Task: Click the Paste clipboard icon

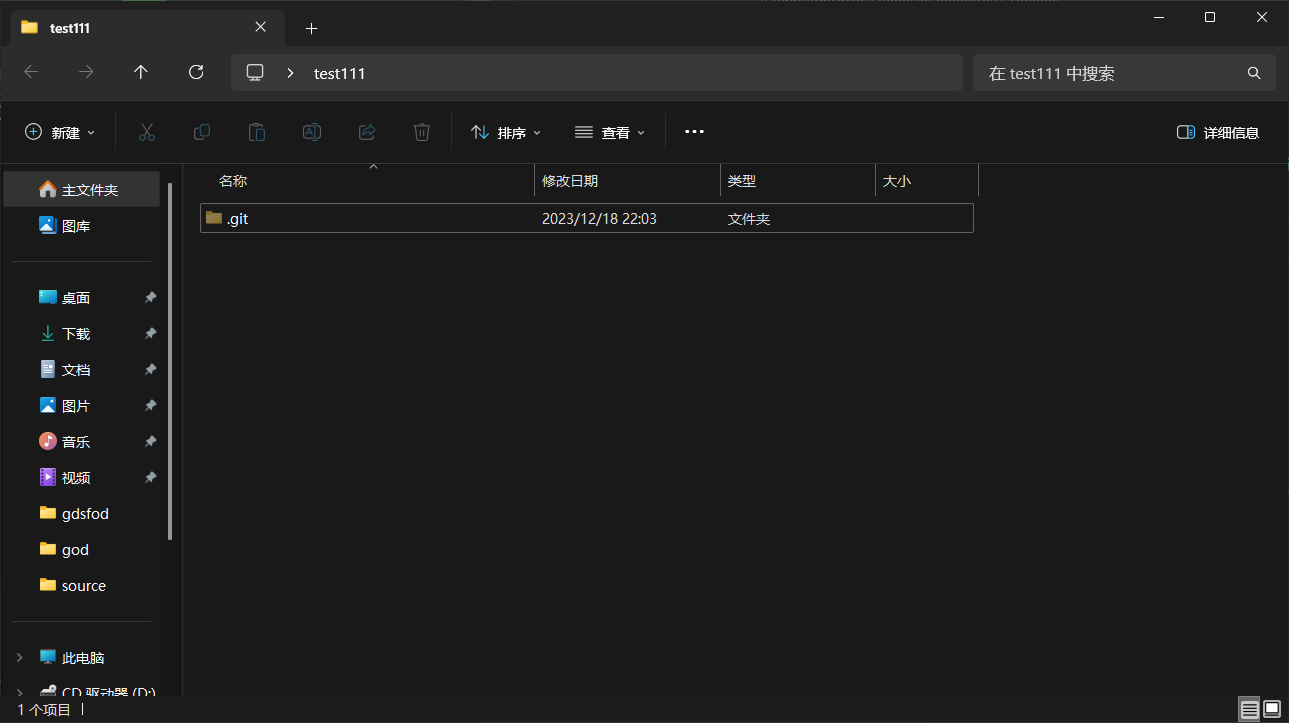Action: pos(257,132)
